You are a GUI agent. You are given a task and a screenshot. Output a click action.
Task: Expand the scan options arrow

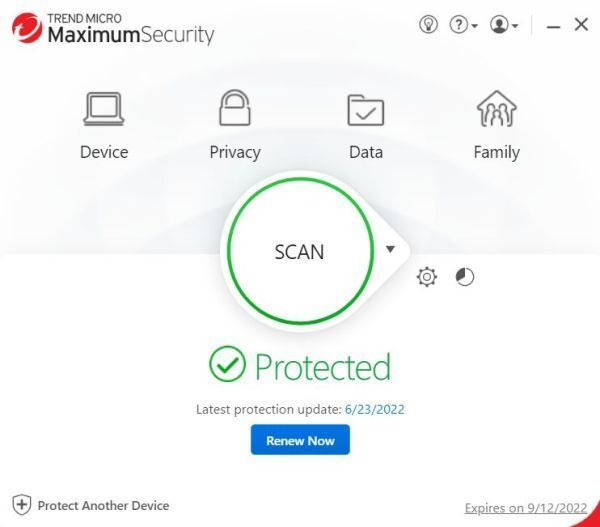click(x=391, y=249)
